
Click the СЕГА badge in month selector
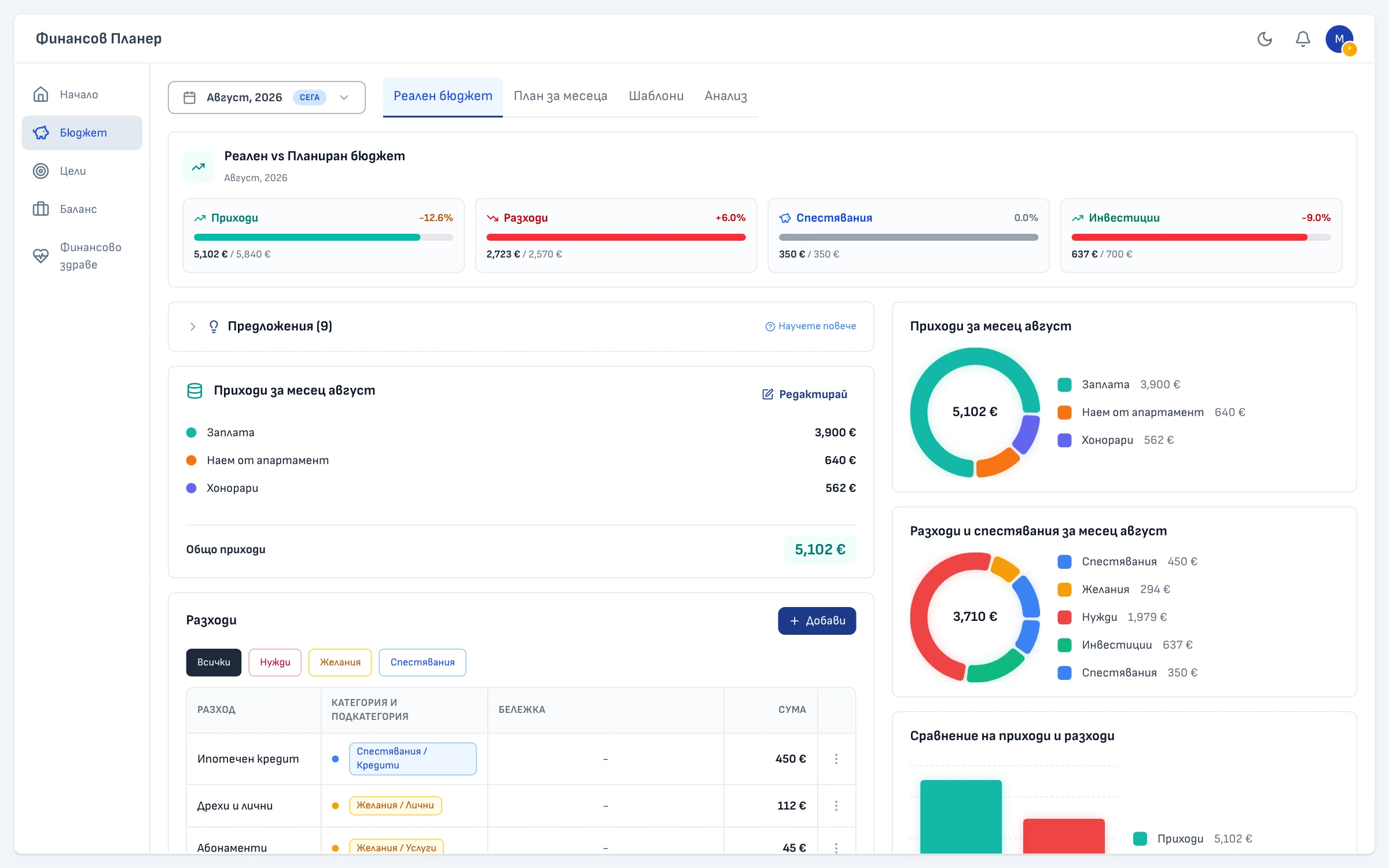310,97
